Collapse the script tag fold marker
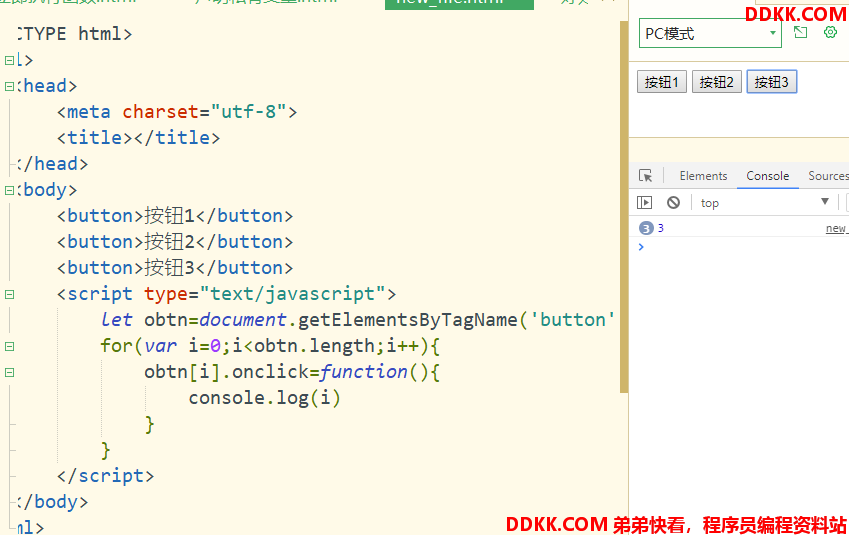849x535 pixels. pyautogui.click(x=9, y=295)
